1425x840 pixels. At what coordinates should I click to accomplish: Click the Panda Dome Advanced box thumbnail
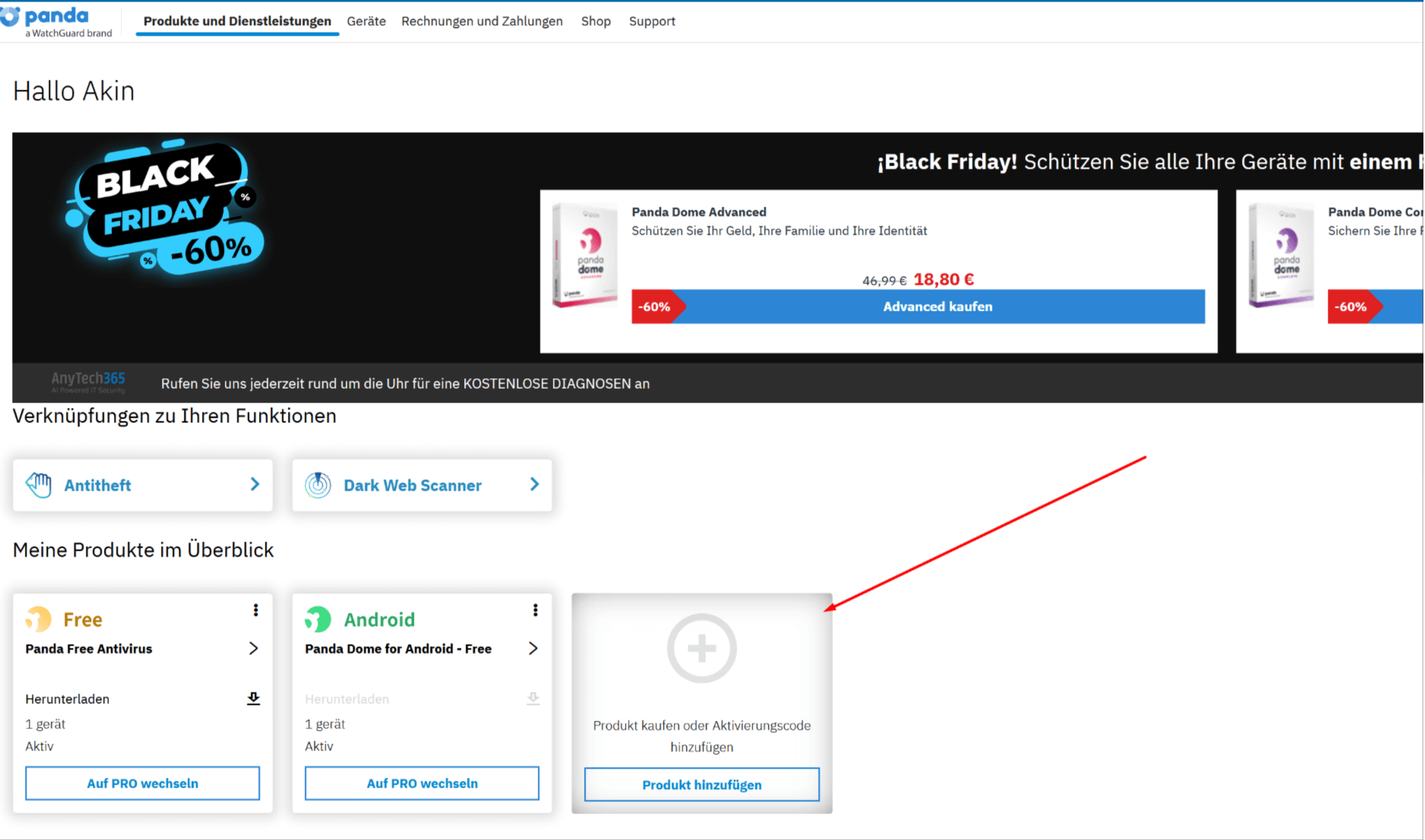(x=583, y=256)
